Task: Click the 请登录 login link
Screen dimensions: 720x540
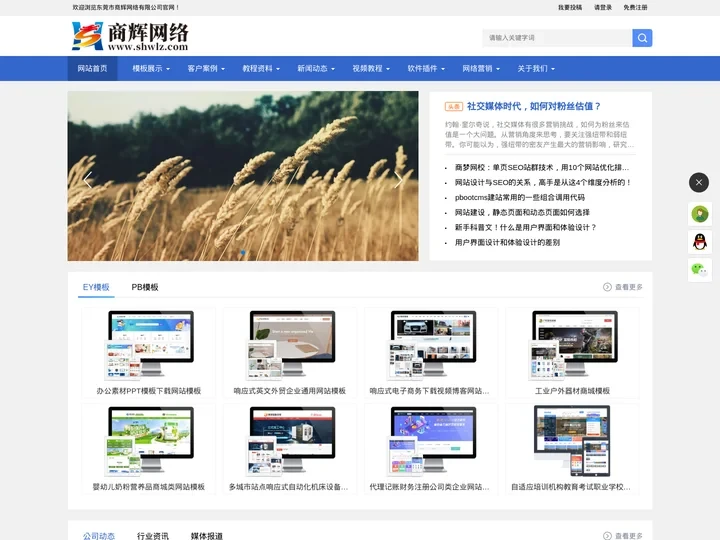Action: point(602,7)
